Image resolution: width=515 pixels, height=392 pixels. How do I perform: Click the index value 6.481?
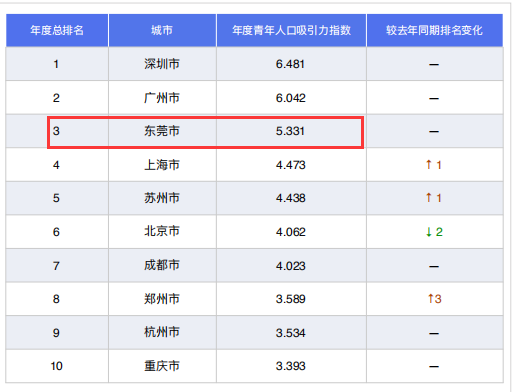(290, 64)
